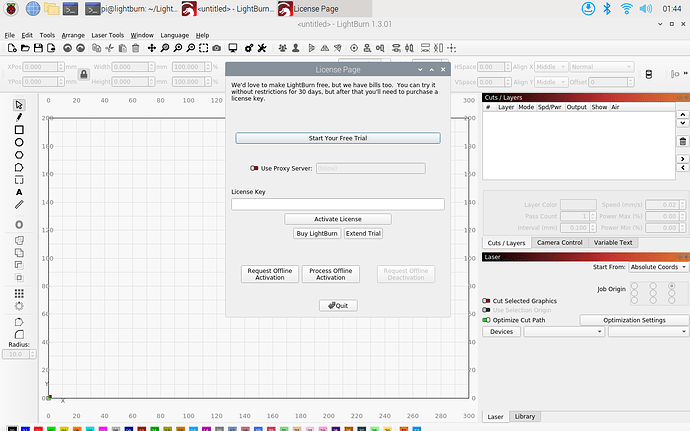The width and height of the screenshot is (690, 431).
Task: Select the bottom-right Job Origin radio
Action: (x=672, y=300)
